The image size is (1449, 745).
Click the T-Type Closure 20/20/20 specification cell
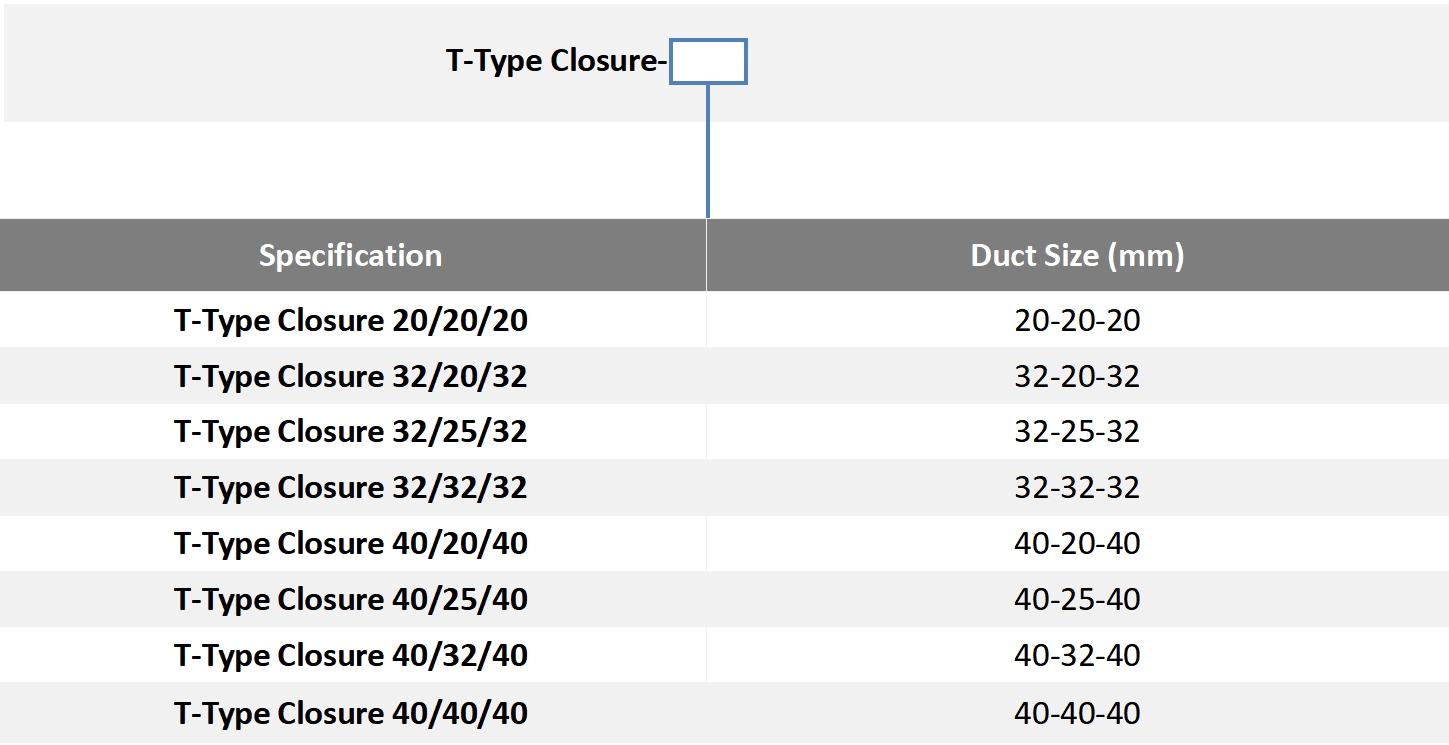pyautogui.click(x=350, y=321)
